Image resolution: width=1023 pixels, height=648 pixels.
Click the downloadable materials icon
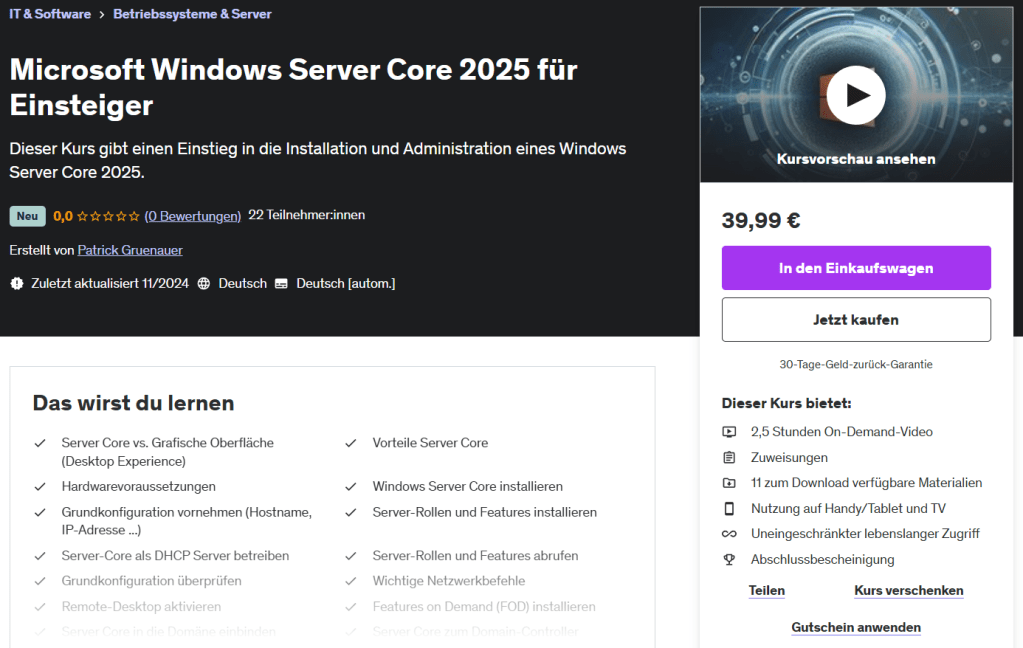tap(729, 483)
